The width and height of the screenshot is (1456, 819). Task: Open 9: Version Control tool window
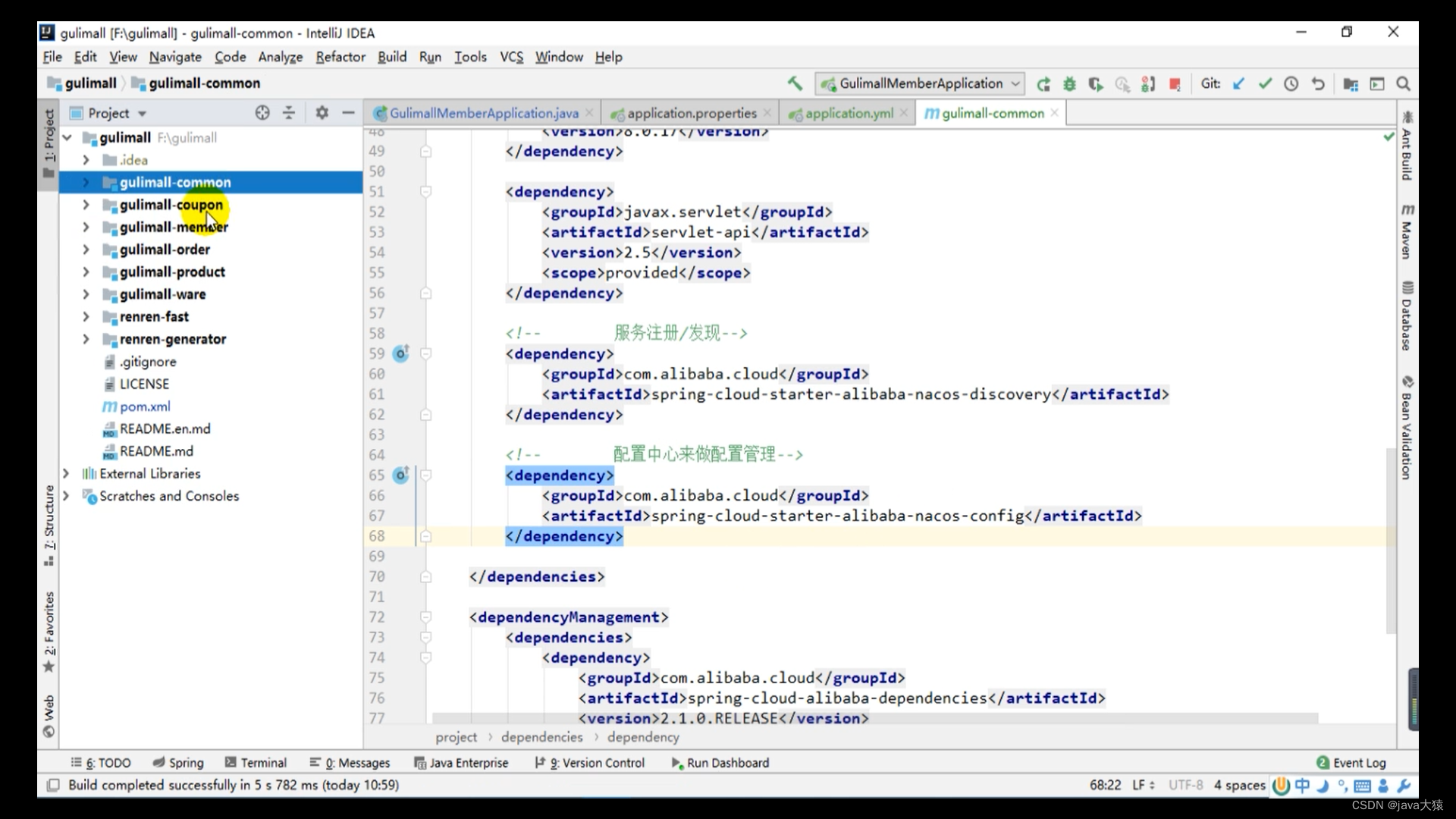click(590, 763)
